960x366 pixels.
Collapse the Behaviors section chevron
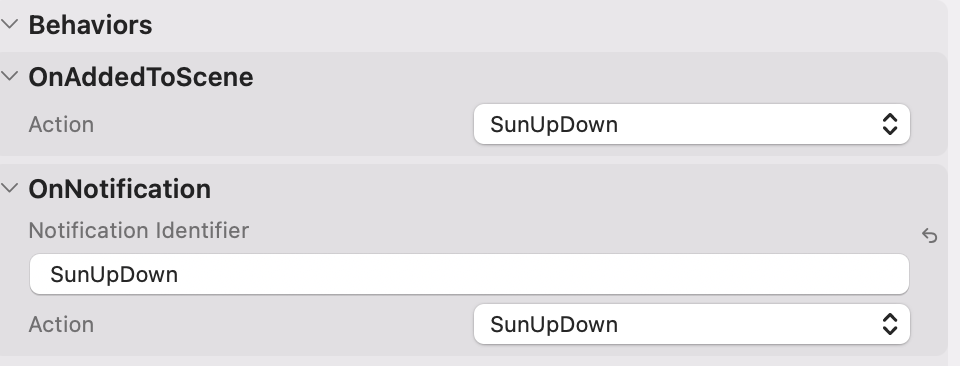(x=10, y=25)
